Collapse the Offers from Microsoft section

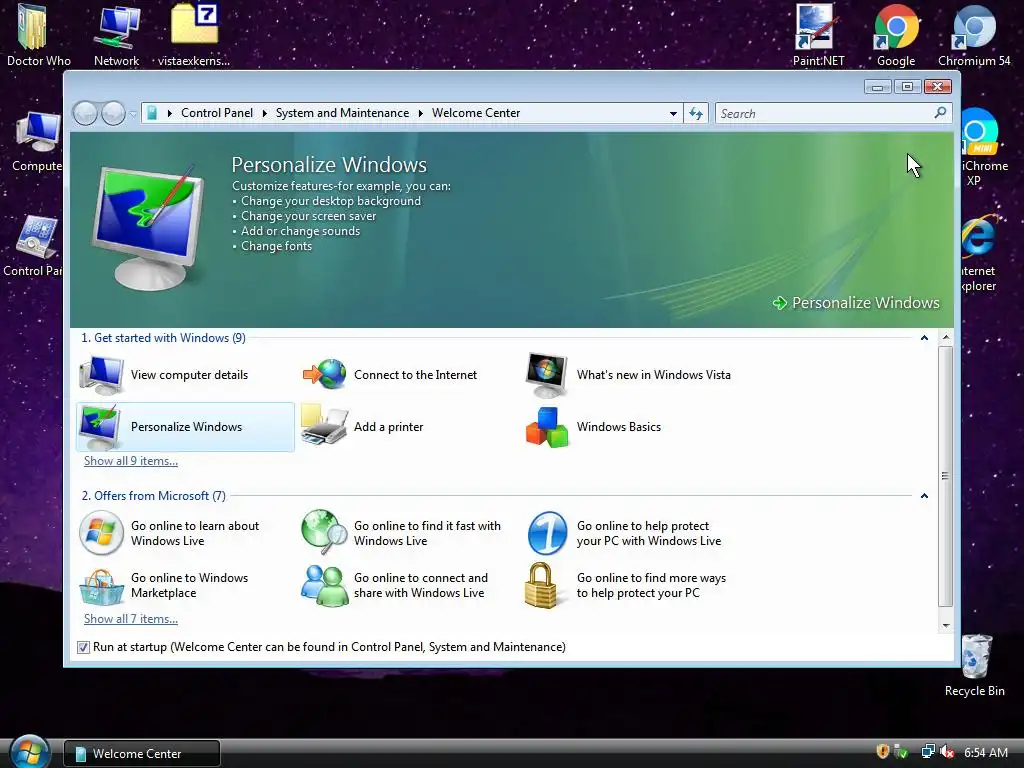924,496
